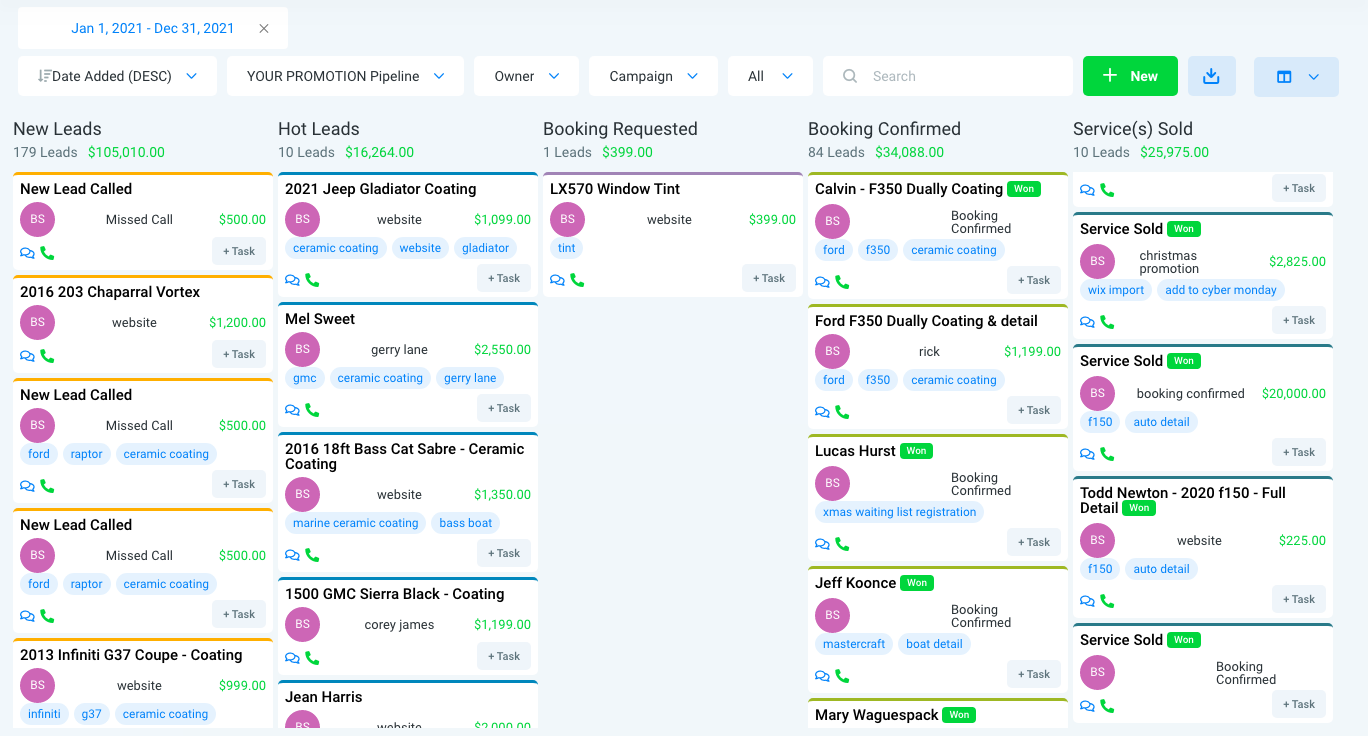Click the marine ceramic coating tag

[x=356, y=523]
